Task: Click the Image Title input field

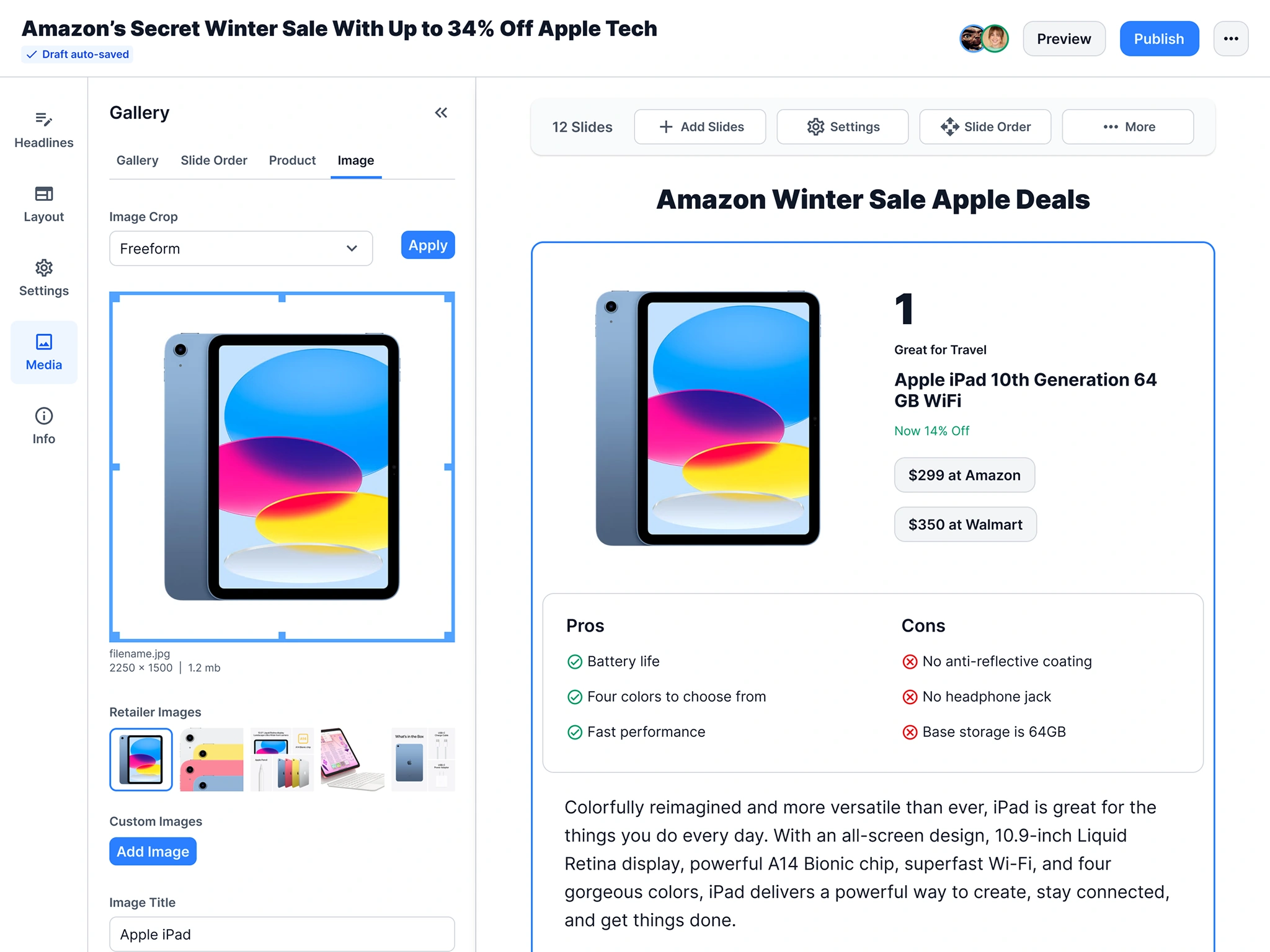Action: pyautogui.click(x=282, y=934)
